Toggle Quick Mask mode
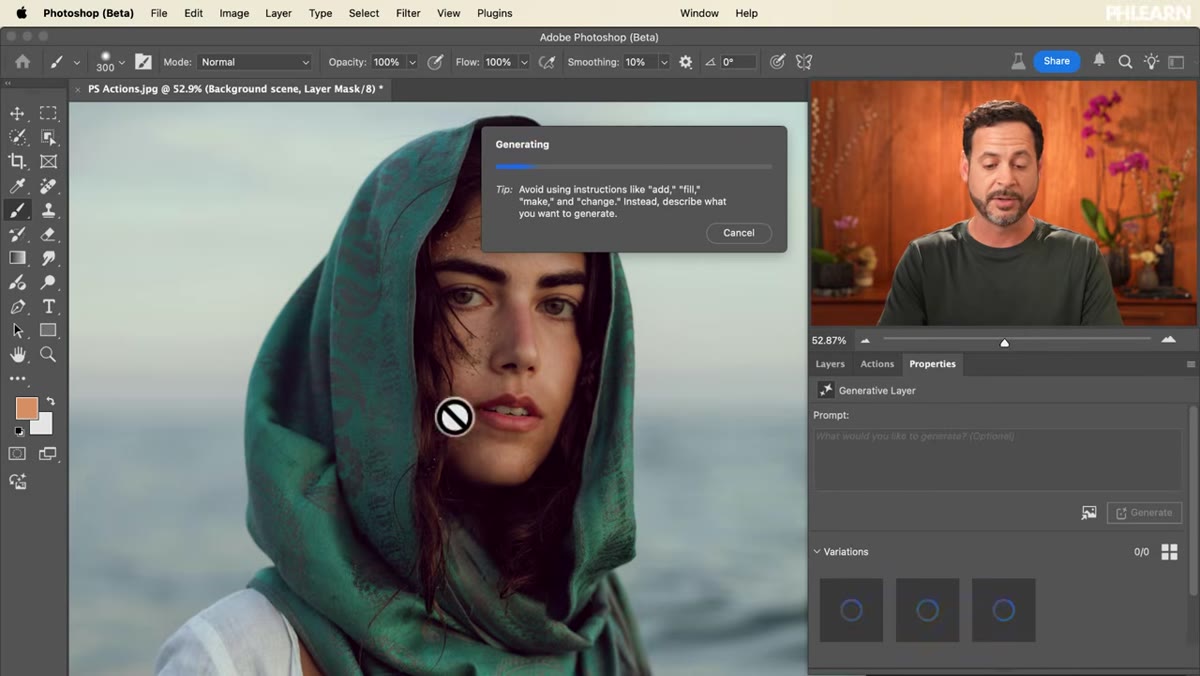 17,454
